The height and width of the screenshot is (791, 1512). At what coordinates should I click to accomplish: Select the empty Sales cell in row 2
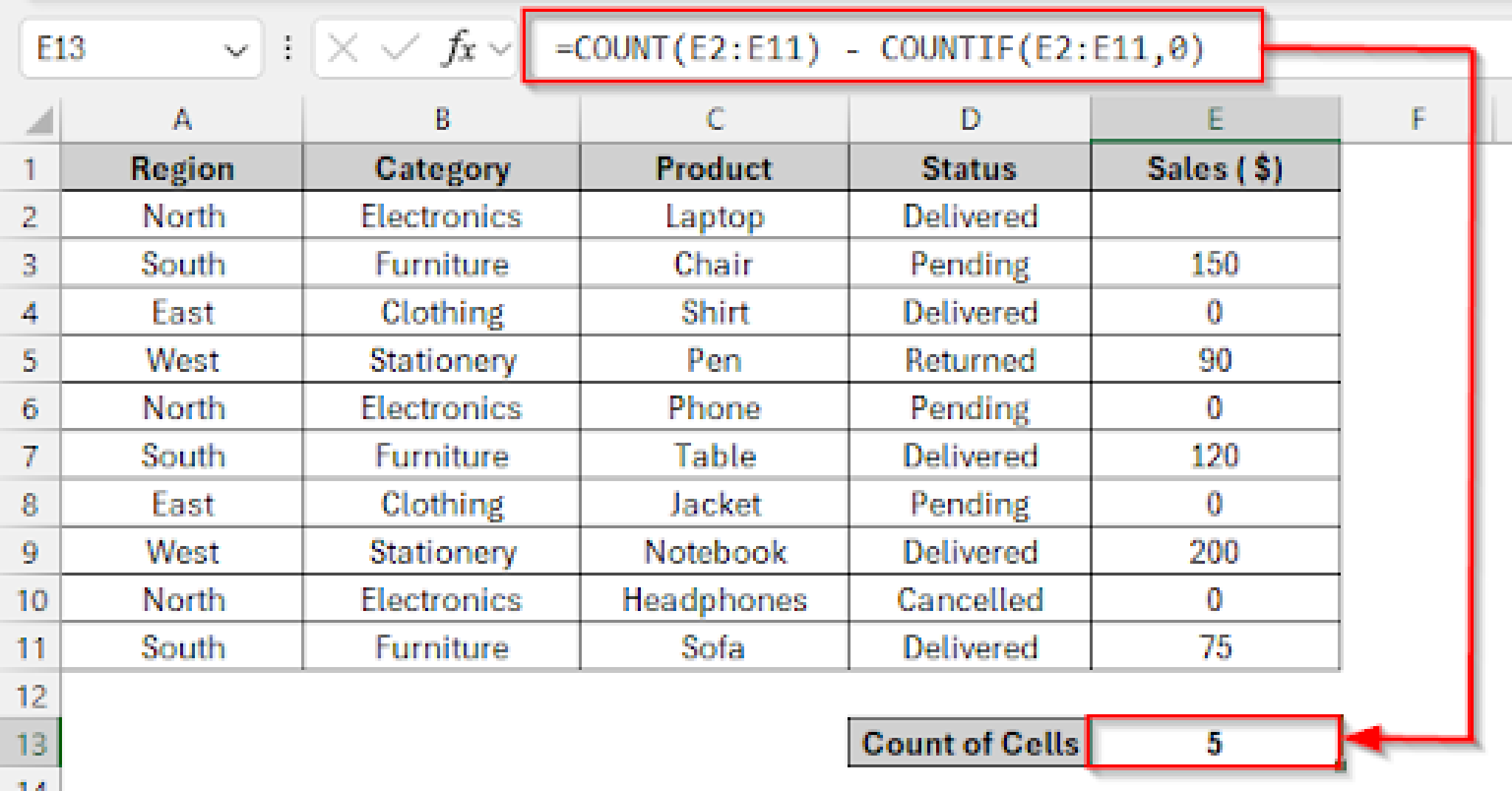1214,216
